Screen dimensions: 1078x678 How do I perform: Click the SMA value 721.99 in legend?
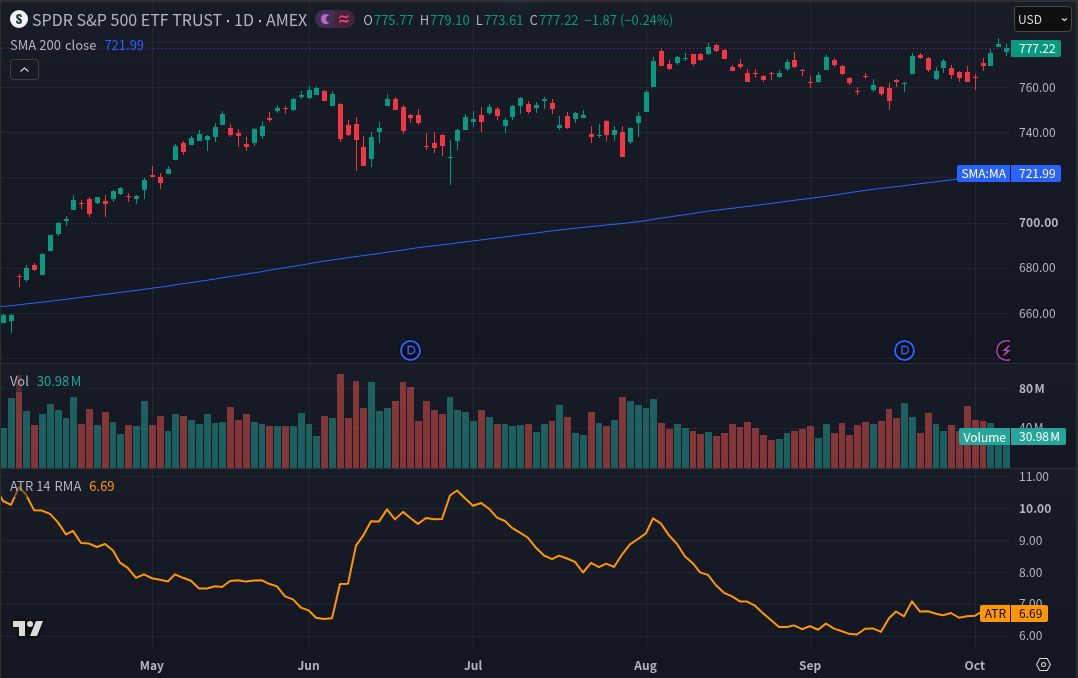tap(124, 45)
